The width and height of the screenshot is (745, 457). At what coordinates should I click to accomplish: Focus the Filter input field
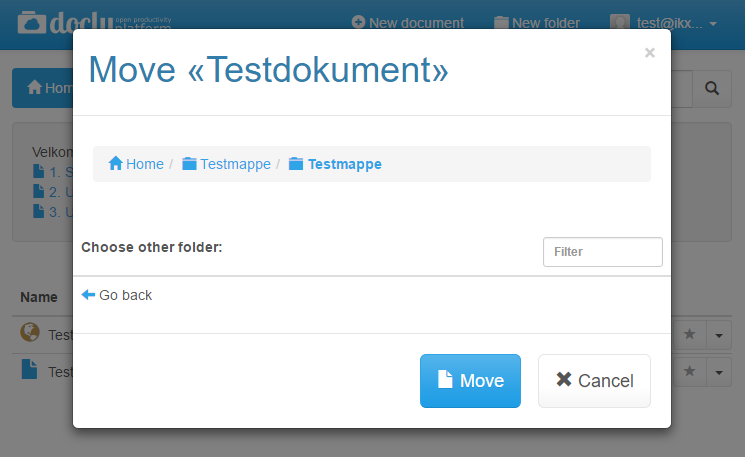pos(602,252)
